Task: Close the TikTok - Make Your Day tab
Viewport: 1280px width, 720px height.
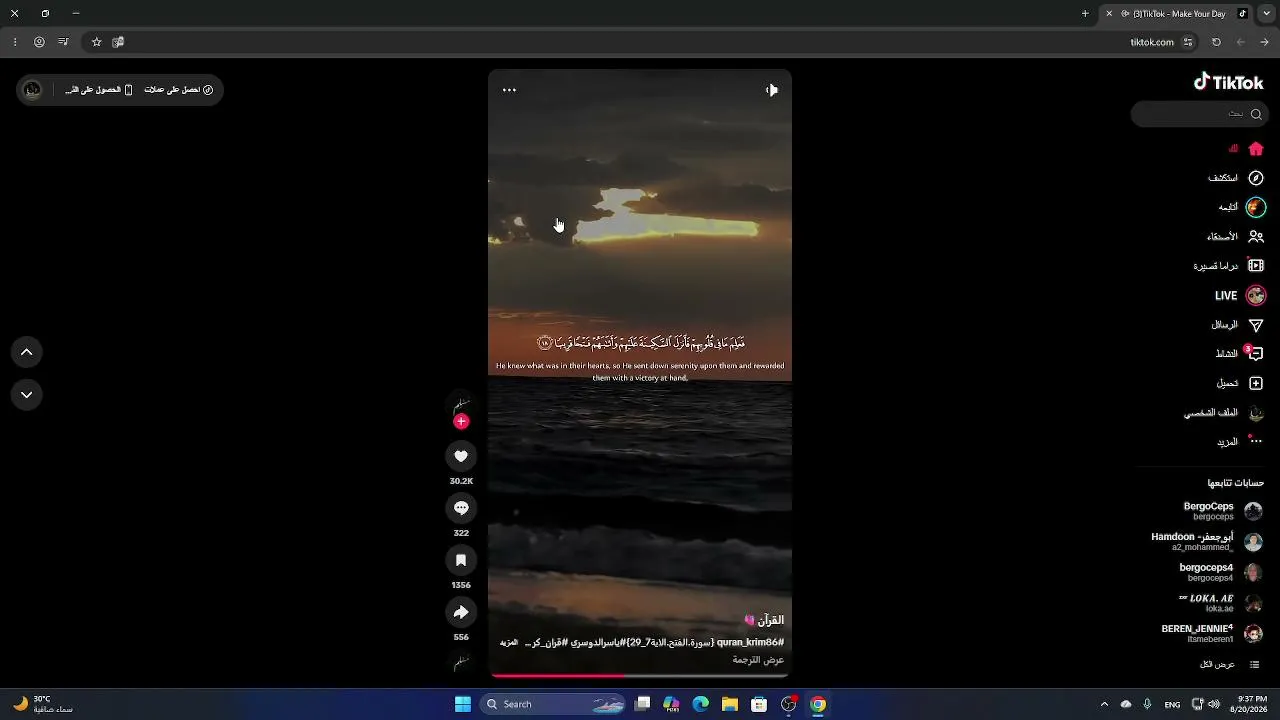Action: pyautogui.click(x=1109, y=14)
